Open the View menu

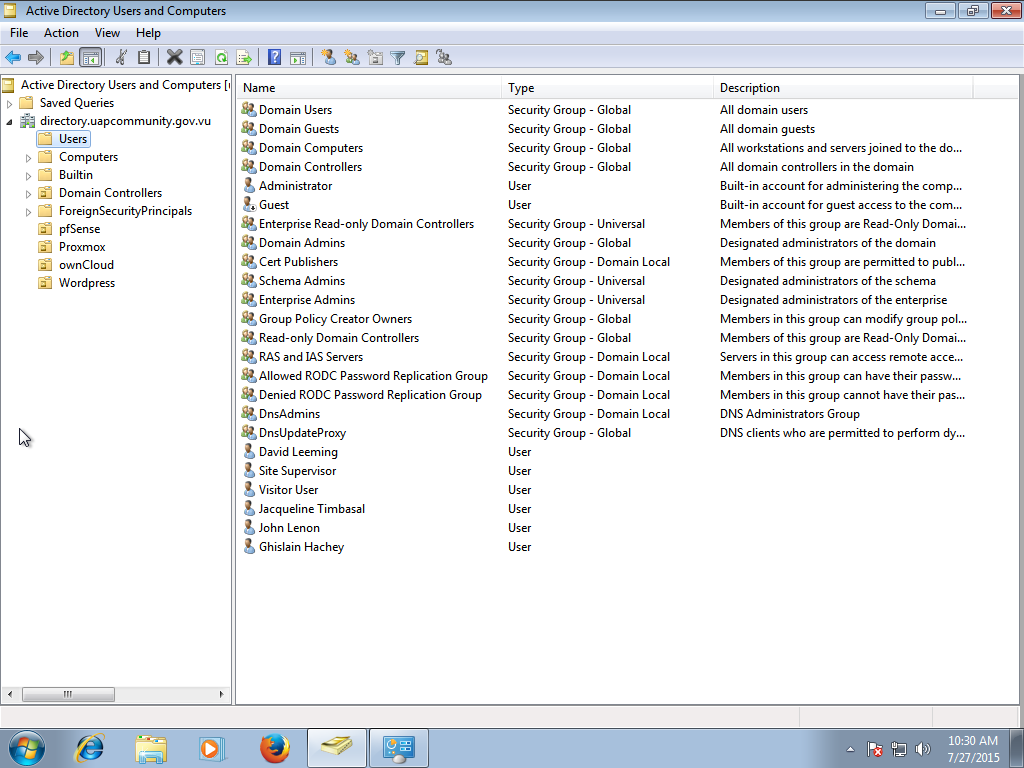tap(107, 33)
